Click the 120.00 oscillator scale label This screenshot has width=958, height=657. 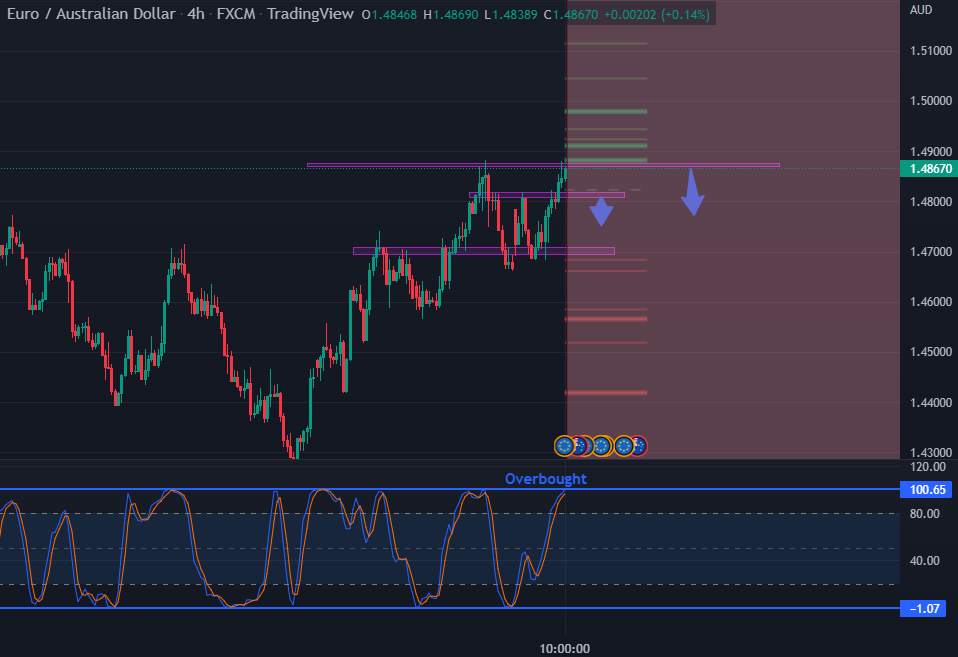927,467
